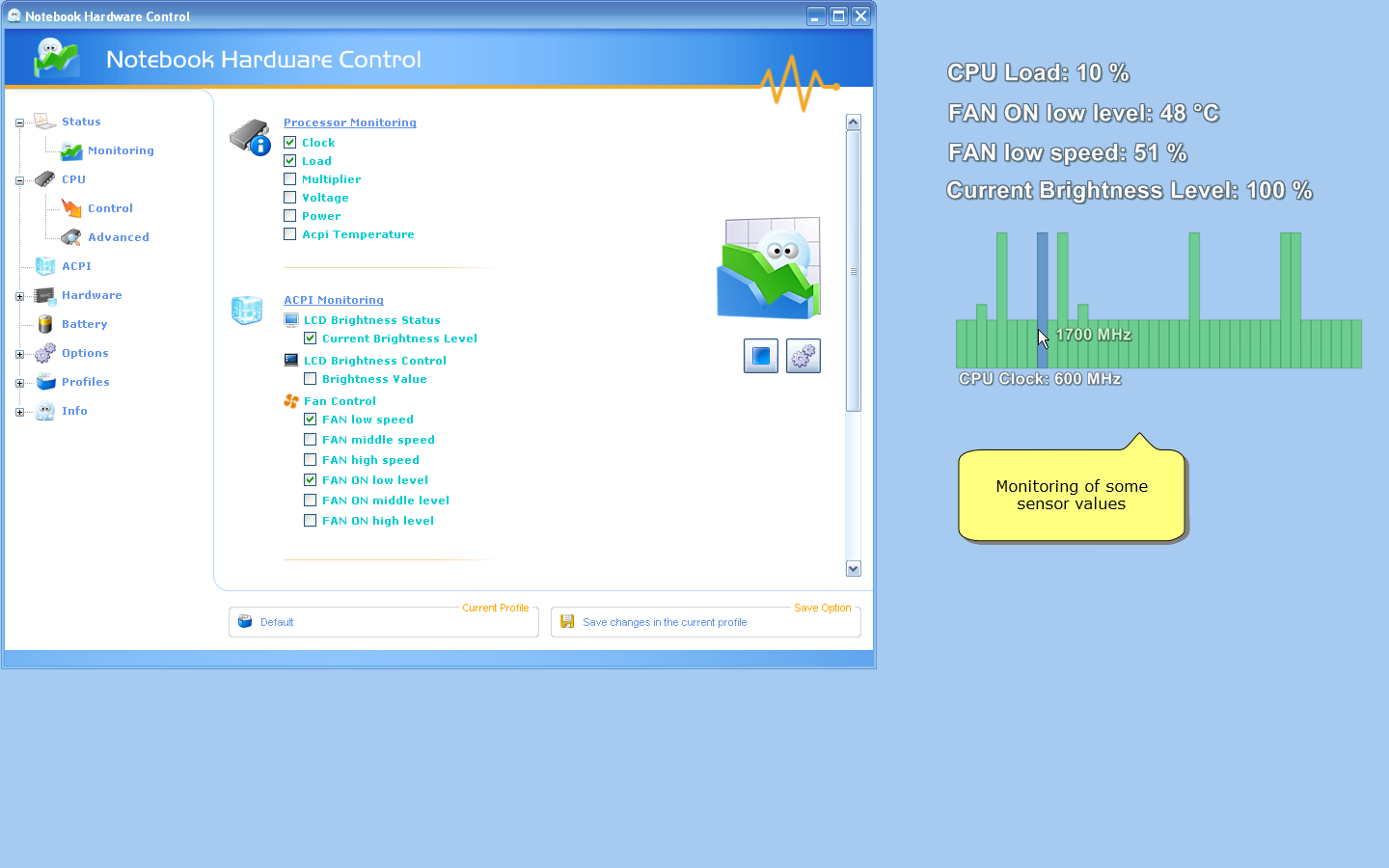This screenshot has width=1389, height=868.
Task: Expand the Options tree node
Action: tap(19, 354)
